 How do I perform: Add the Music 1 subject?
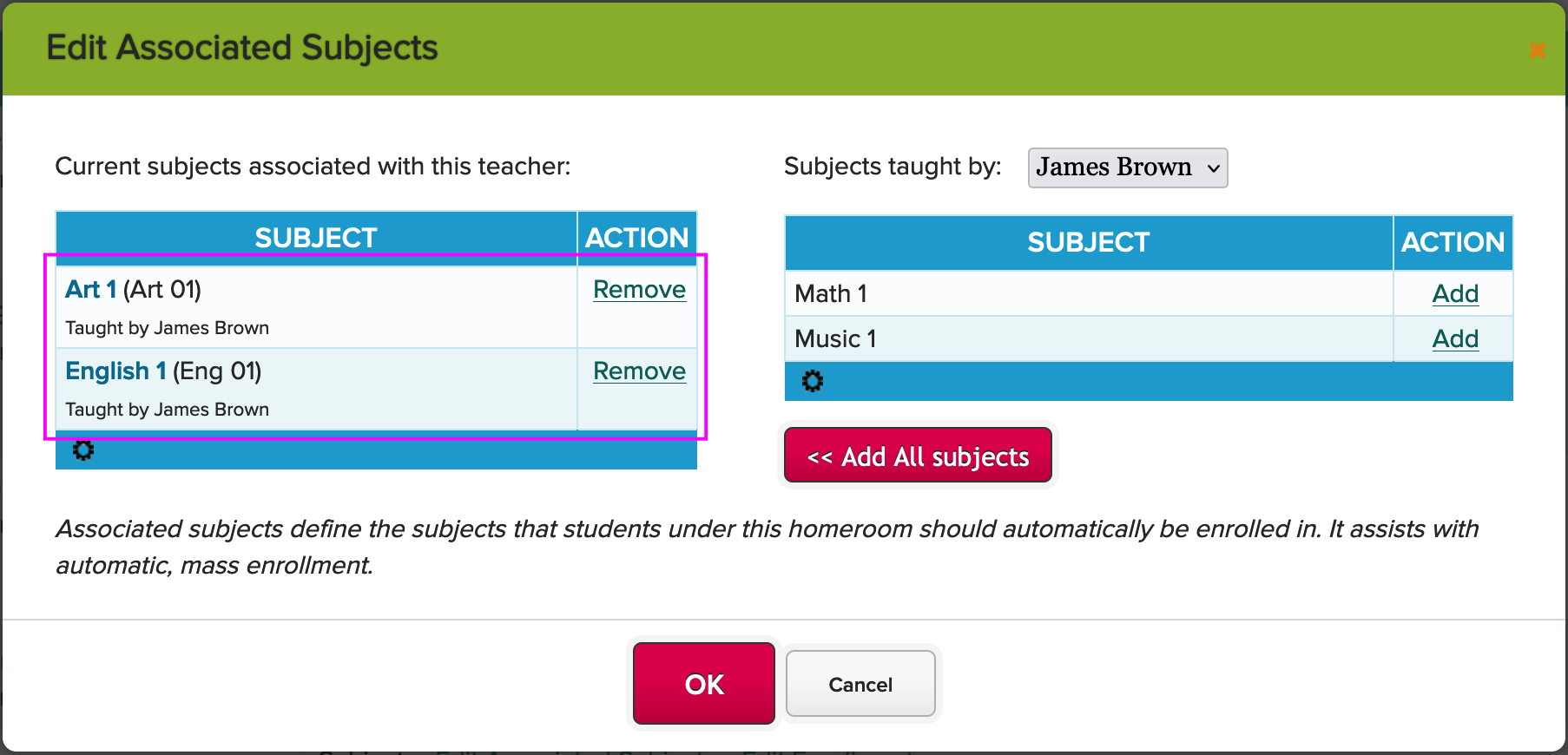coord(1455,339)
